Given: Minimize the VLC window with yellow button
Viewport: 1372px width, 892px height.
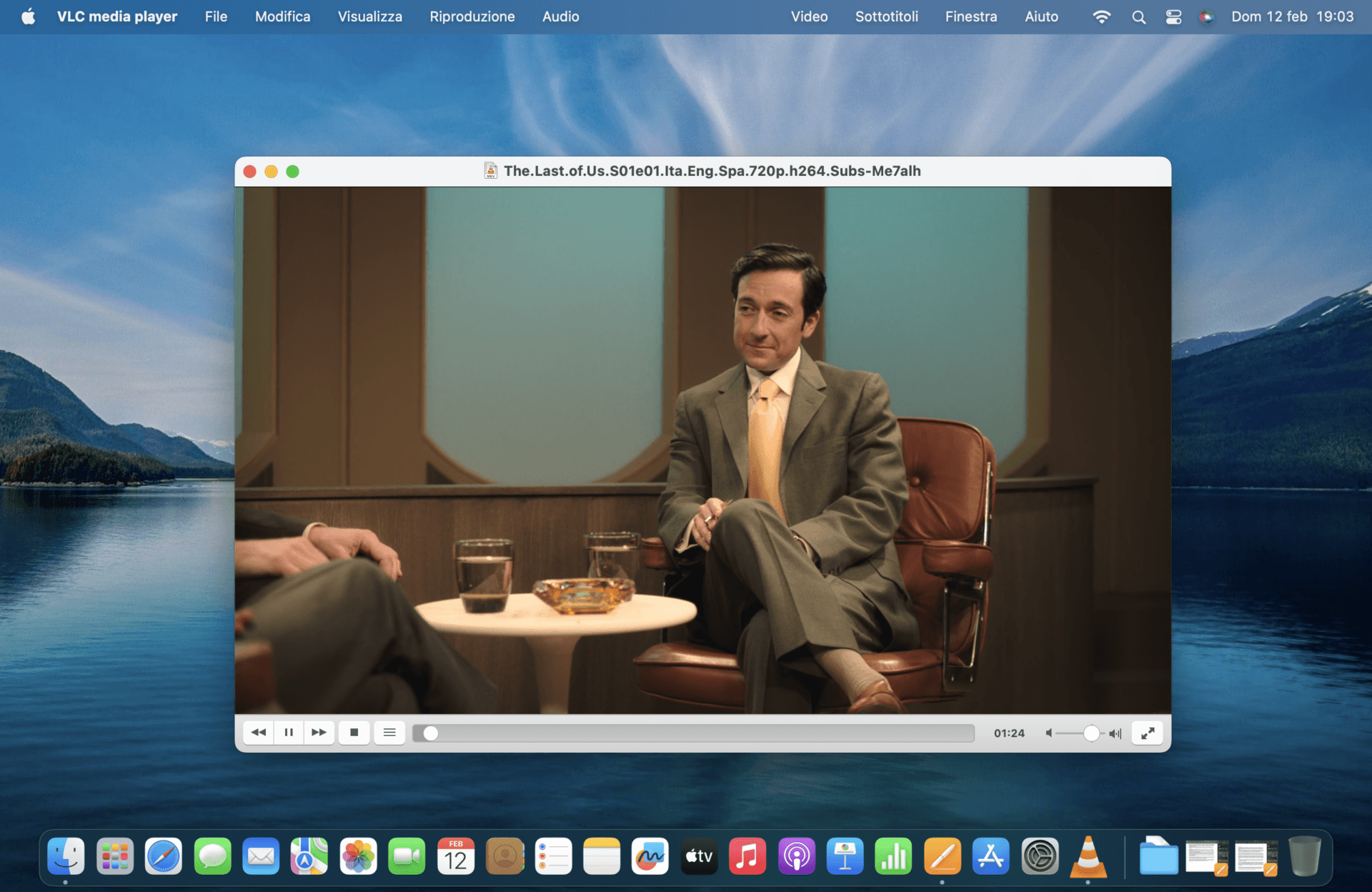Looking at the screenshot, I should tap(271, 172).
